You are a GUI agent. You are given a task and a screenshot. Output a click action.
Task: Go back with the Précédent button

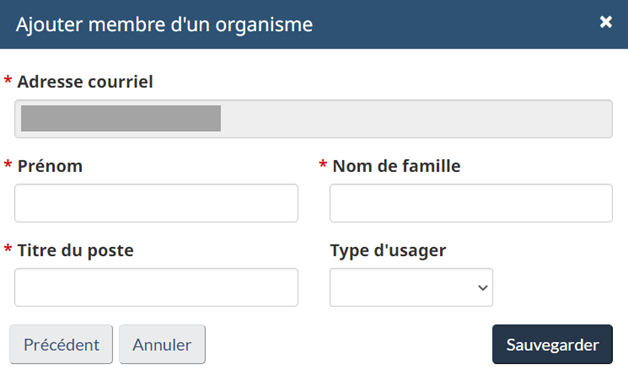(61, 345)
